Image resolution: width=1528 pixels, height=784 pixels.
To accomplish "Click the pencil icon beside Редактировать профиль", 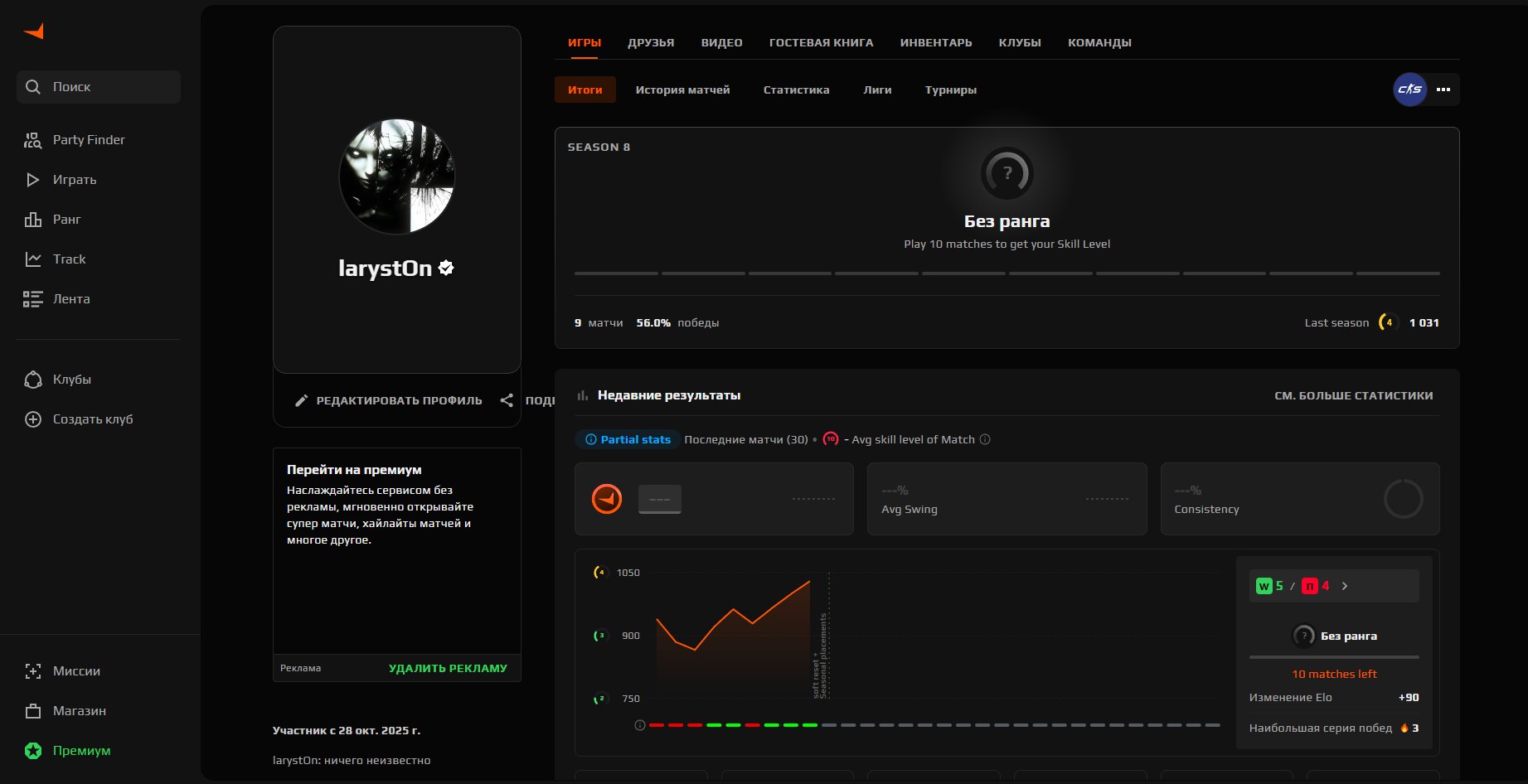I will coord(302,400).
